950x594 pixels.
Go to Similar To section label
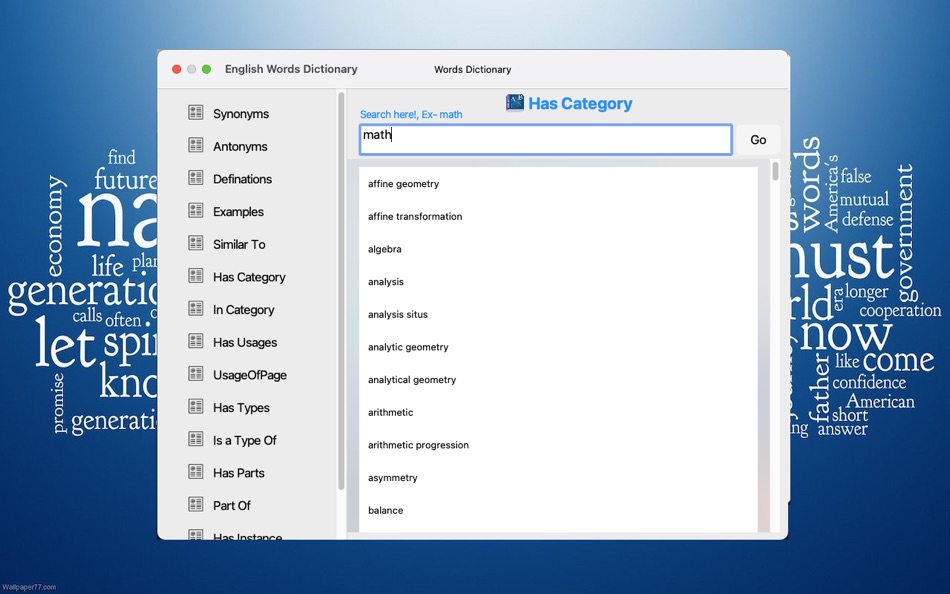239,244
